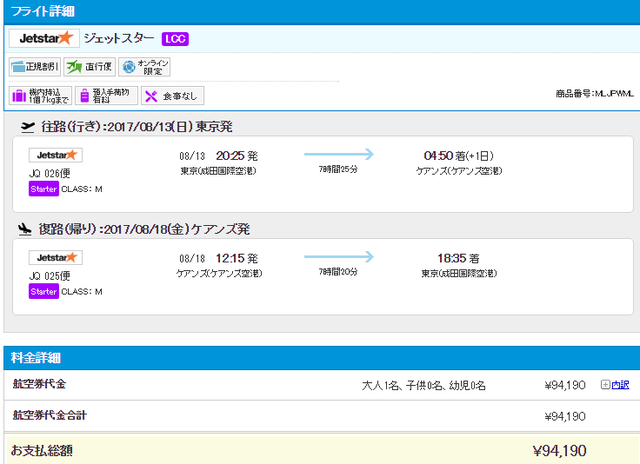Click the 08/18 date on return flight
This screenshot has height=464, width=640.
point(192,259)
